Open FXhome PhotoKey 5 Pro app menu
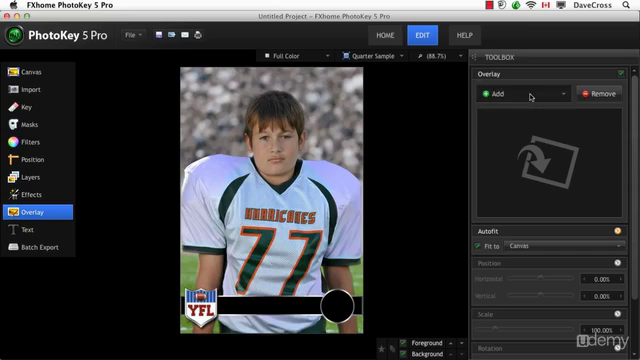This screenshot has height=360, width=640. (70, 5)
